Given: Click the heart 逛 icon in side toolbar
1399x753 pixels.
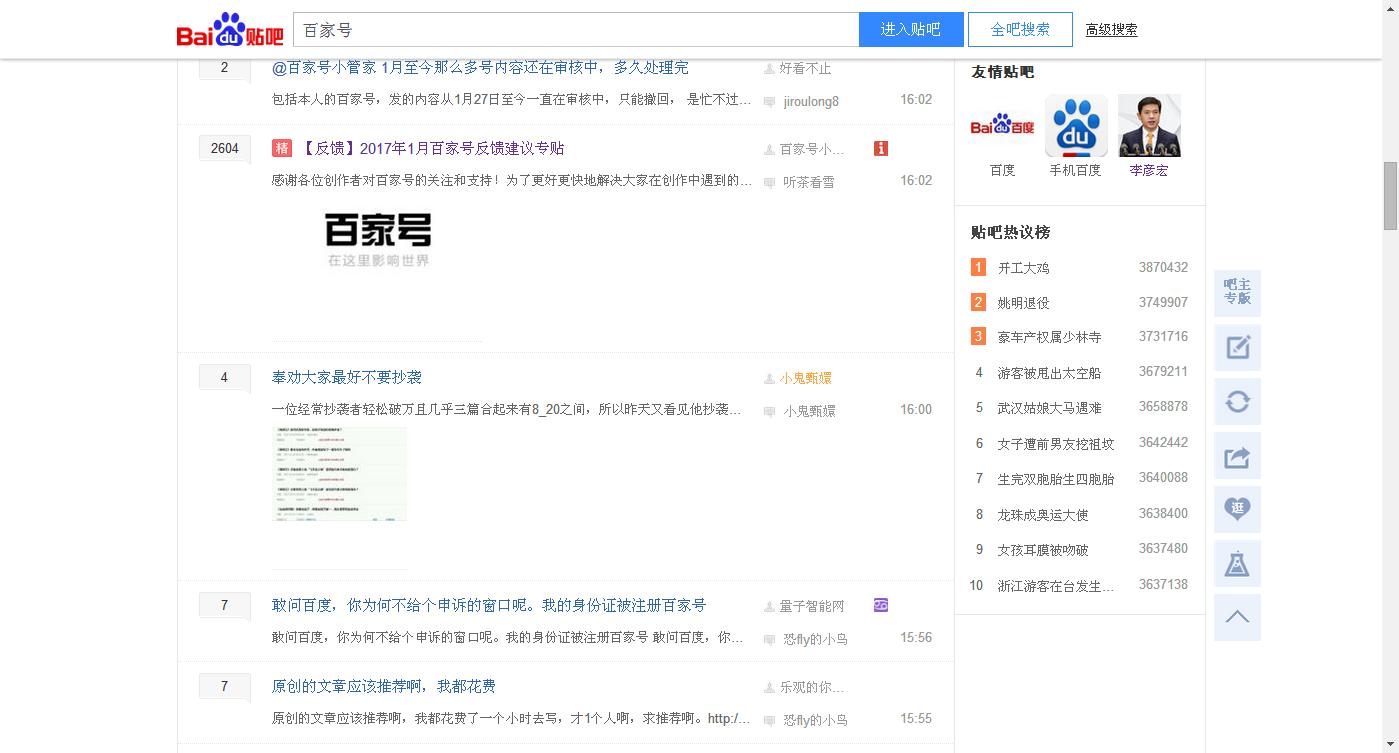Looking at the screenshot, I should click(1237, 509).
